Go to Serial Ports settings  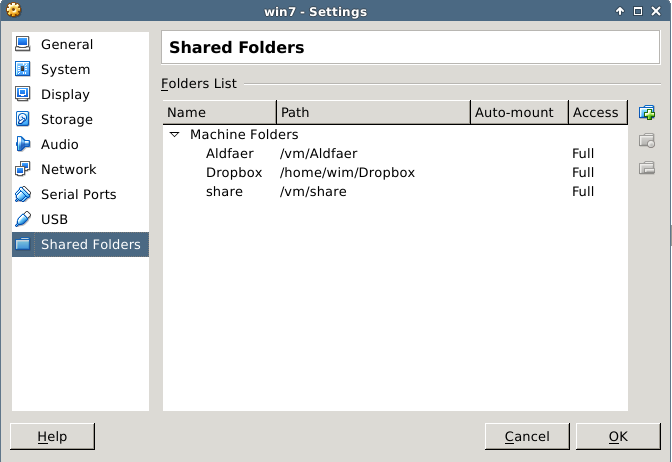pyautogui.click(x=78, y=194)
